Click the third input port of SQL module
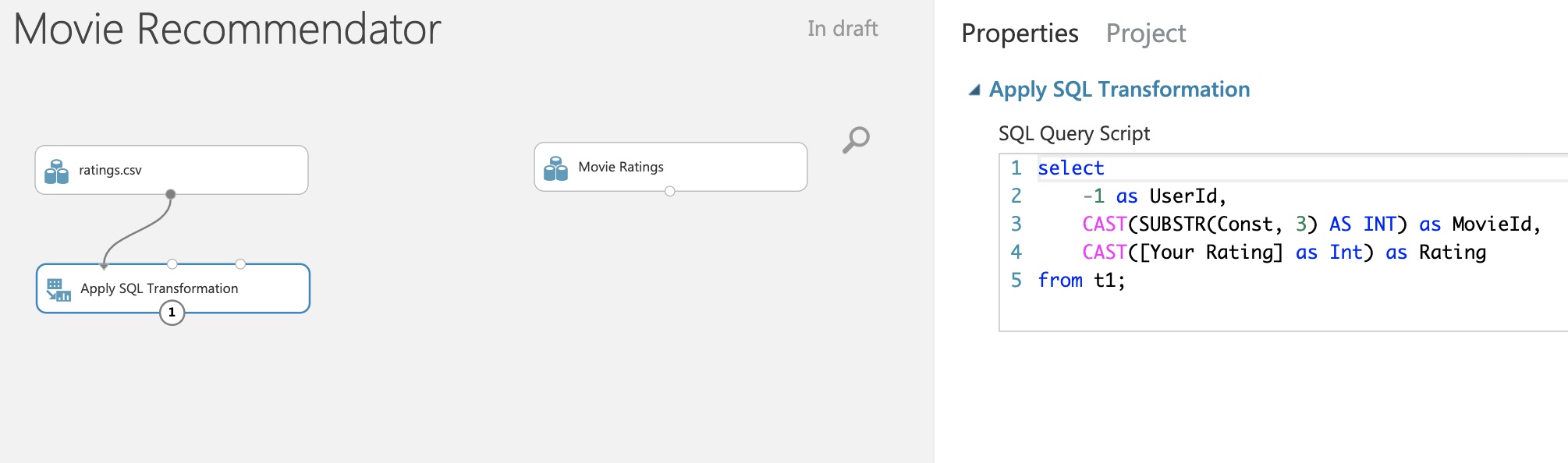Viewport: 1568px width, 463px height. coord(240,264)
